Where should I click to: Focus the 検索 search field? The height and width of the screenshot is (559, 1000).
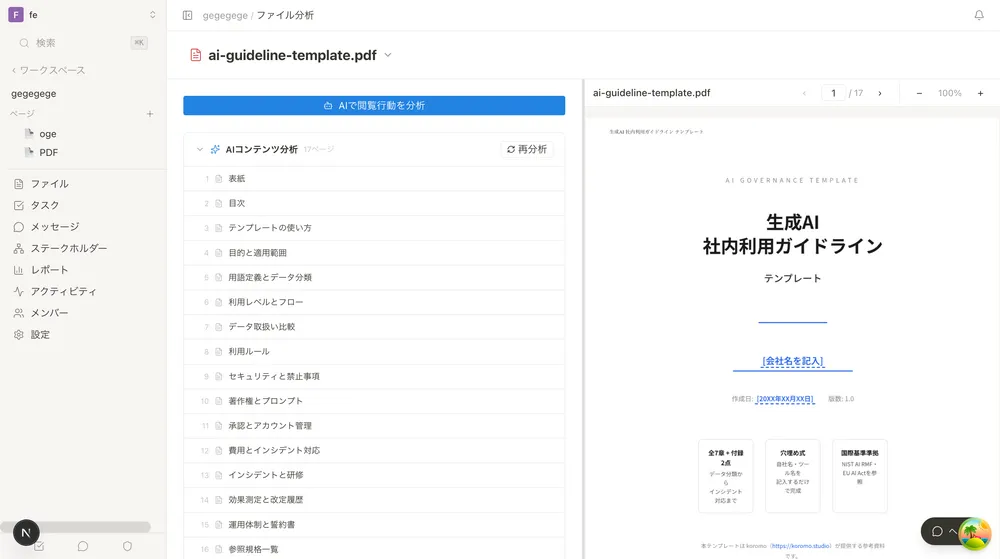[83, 43]
